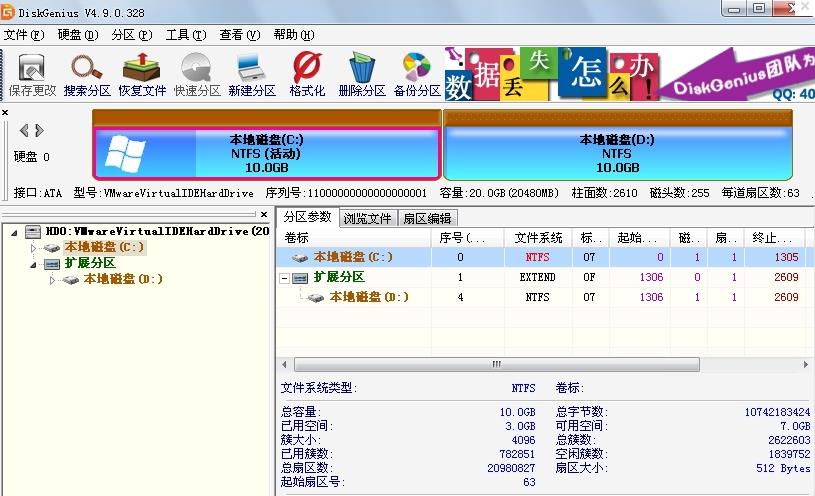Sort by the 序号 column header
The height and width of the screenshot is (496, 815).
pyautogui.click(x=467, y=238)
